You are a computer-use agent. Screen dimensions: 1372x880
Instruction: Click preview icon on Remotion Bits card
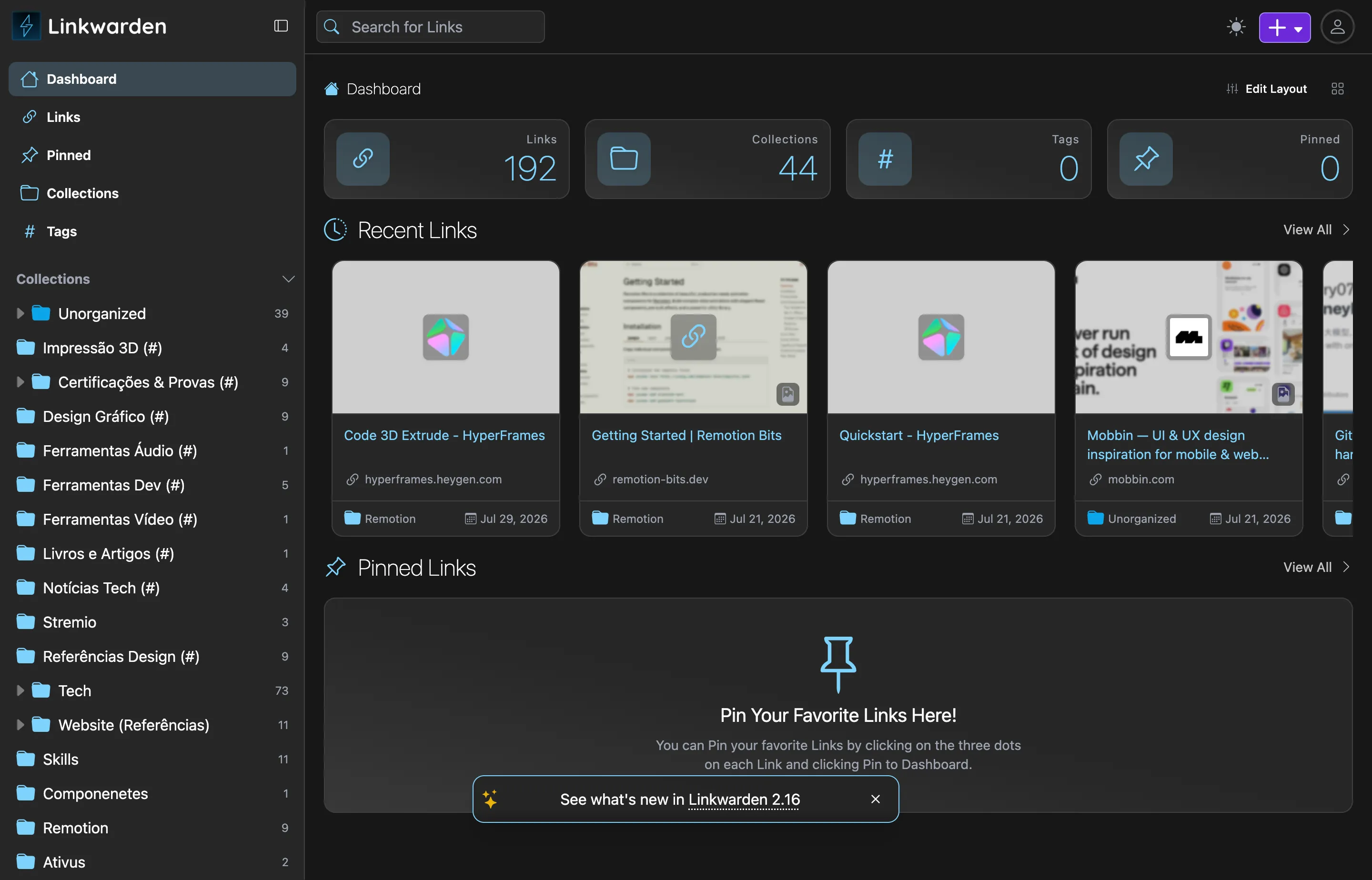787,394
